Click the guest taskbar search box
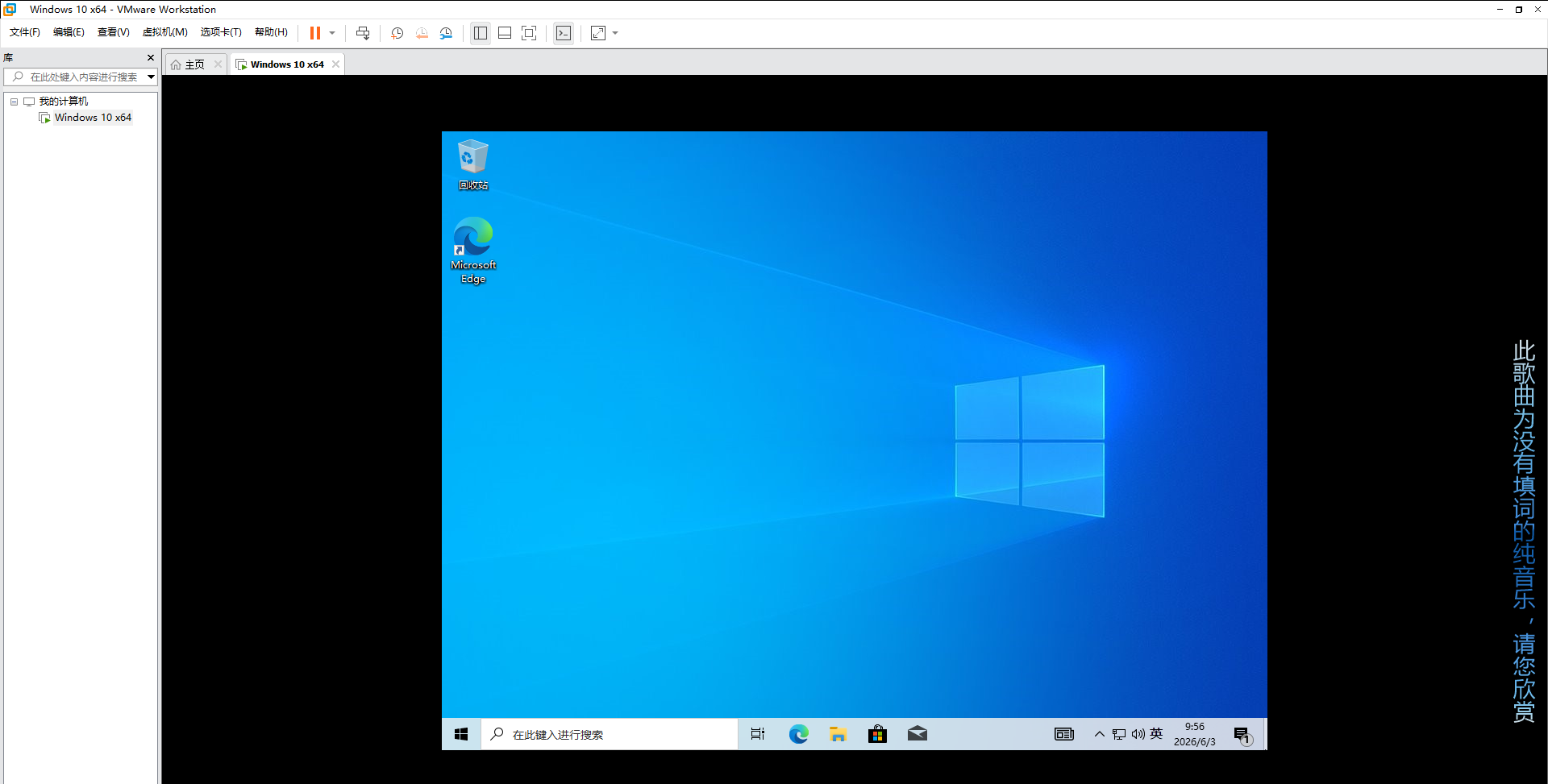The height and width of the screenshot is (784, 1548). (x=610, y=734)
